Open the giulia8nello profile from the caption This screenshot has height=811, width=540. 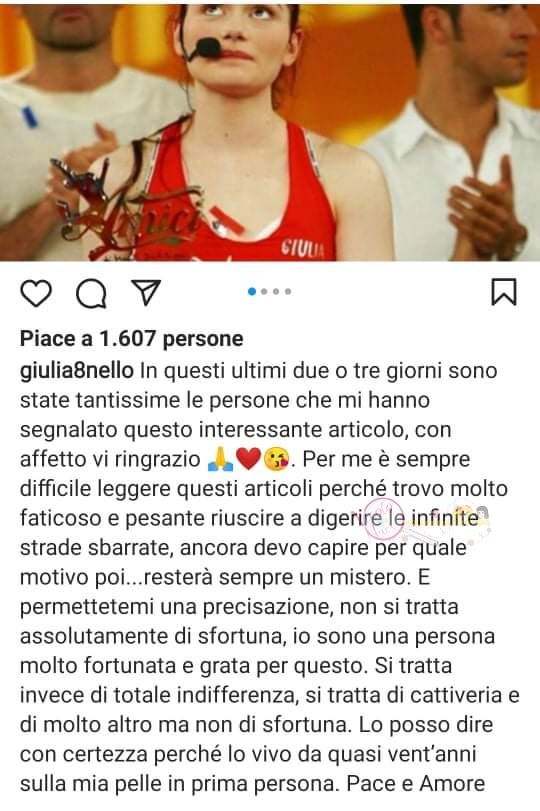pos(77,371)
